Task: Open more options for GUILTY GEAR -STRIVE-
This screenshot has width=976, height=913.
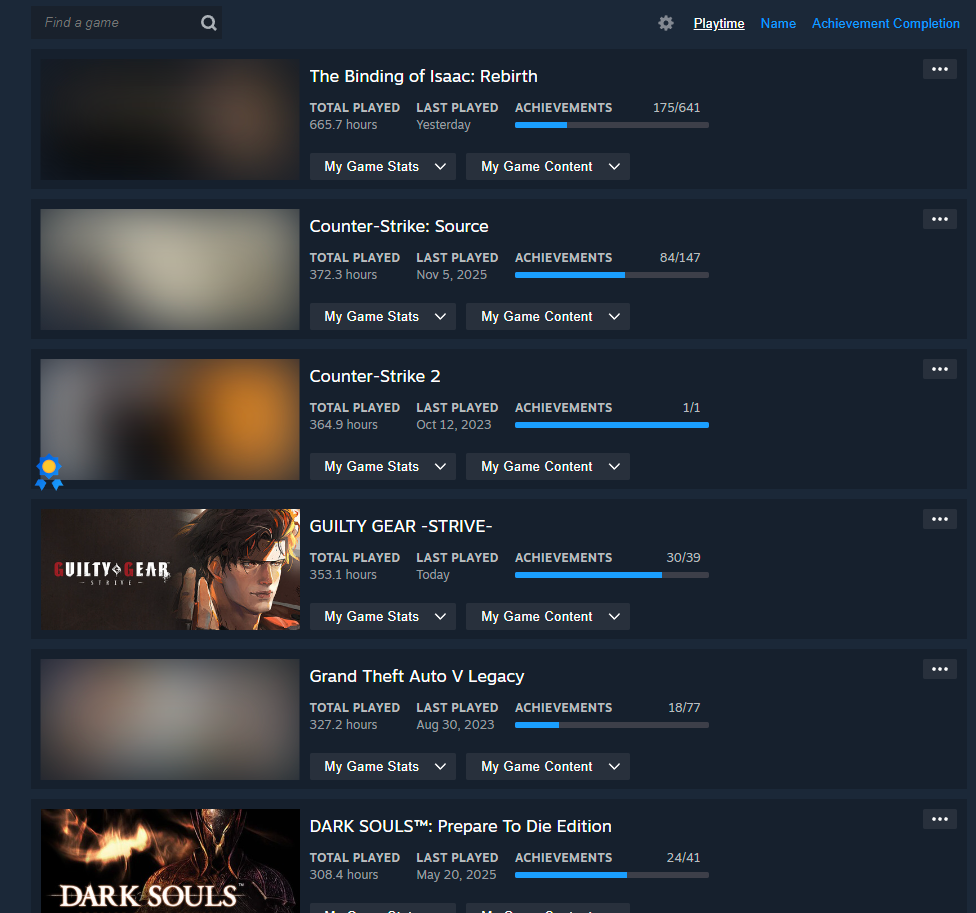Action: coord(940,519)
